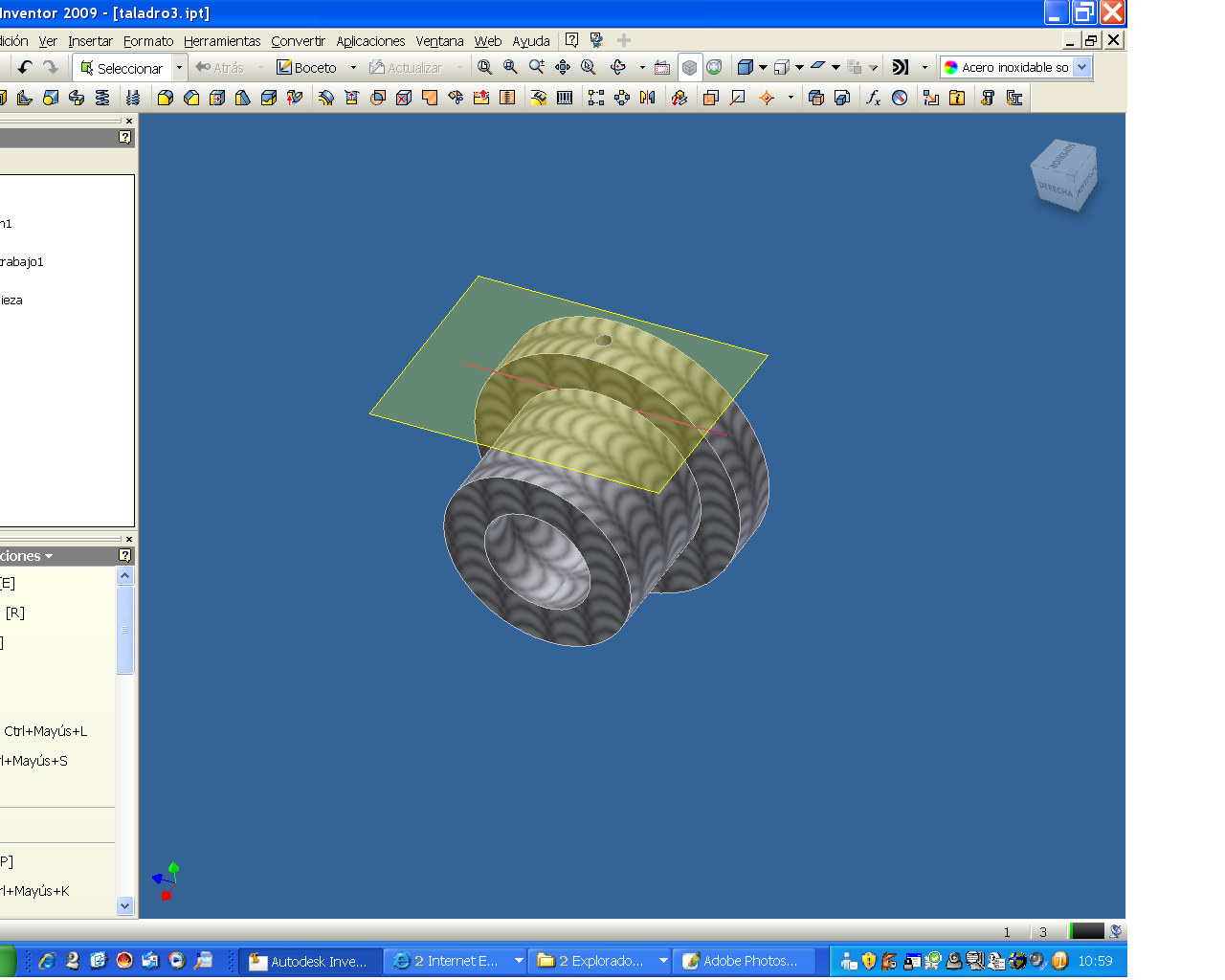Select the Work Plane icon

(711, 98)
